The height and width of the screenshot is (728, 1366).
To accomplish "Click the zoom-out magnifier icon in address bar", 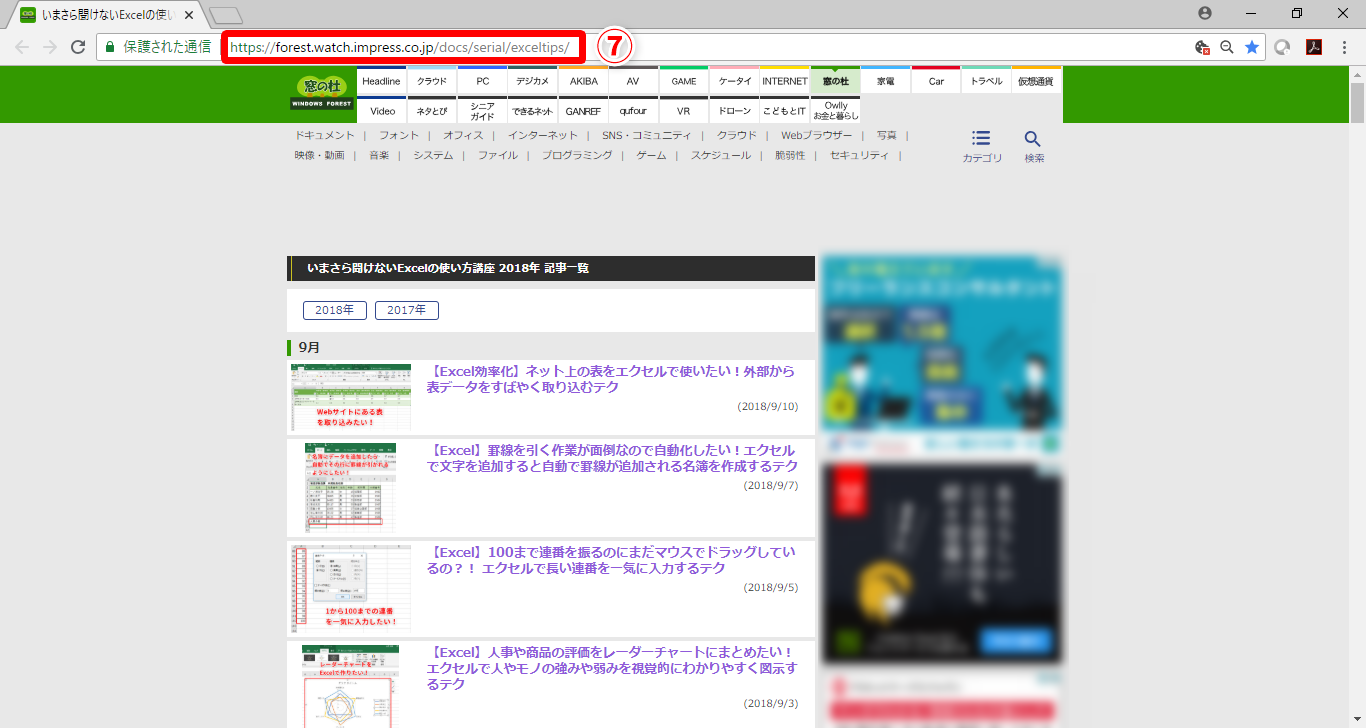I will point(1227,47).
